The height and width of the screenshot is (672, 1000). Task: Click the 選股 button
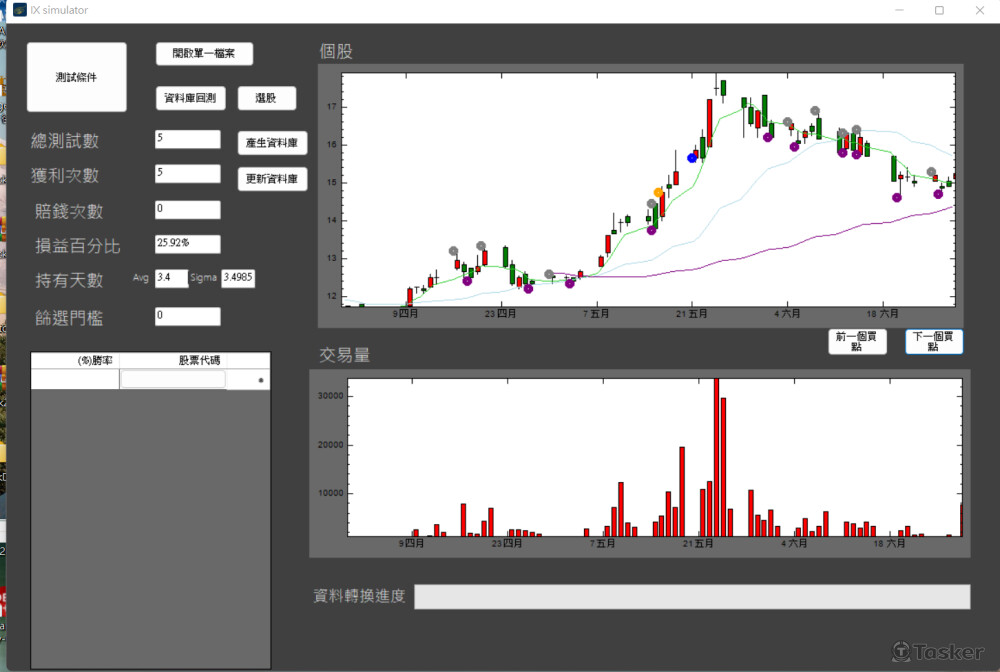coord(266,98)
